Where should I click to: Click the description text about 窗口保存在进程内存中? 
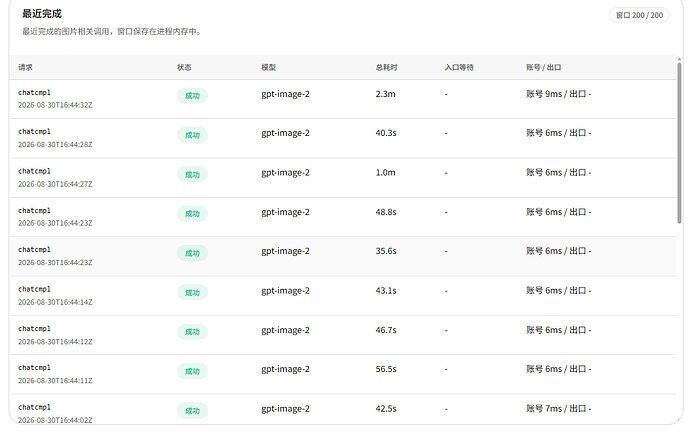[112, 32]
